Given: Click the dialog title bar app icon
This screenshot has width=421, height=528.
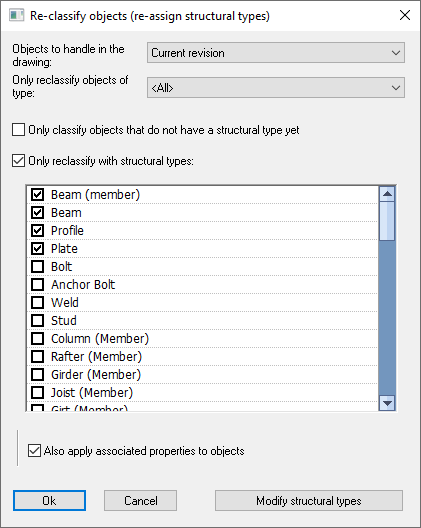Looking at the screenshot, I should (16, 15).
